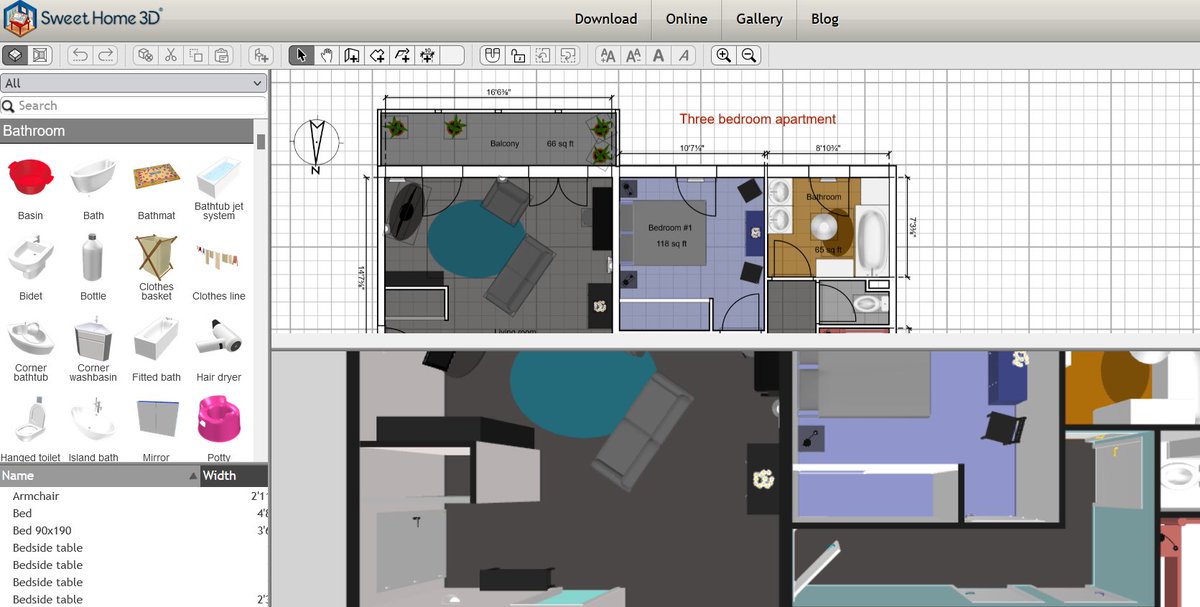Click the Bathroom category header
The height and width of the screenshot is (607, 1200).
click(x=127, y=131)
